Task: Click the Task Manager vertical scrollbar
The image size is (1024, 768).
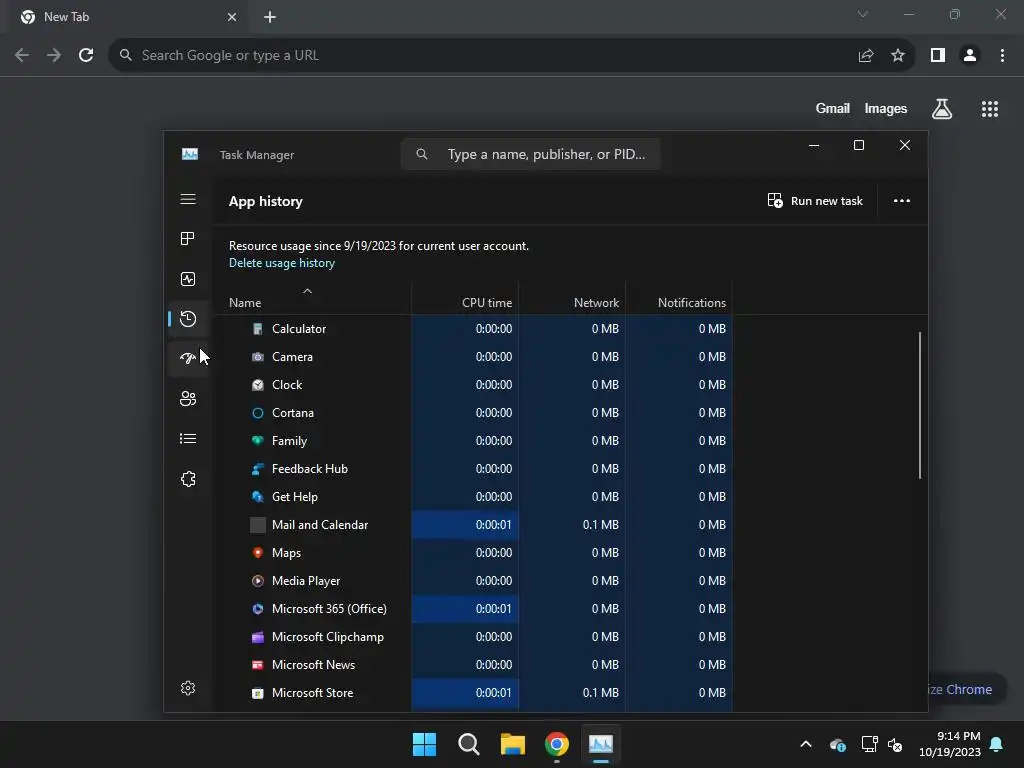Action: tap(920, 406)
